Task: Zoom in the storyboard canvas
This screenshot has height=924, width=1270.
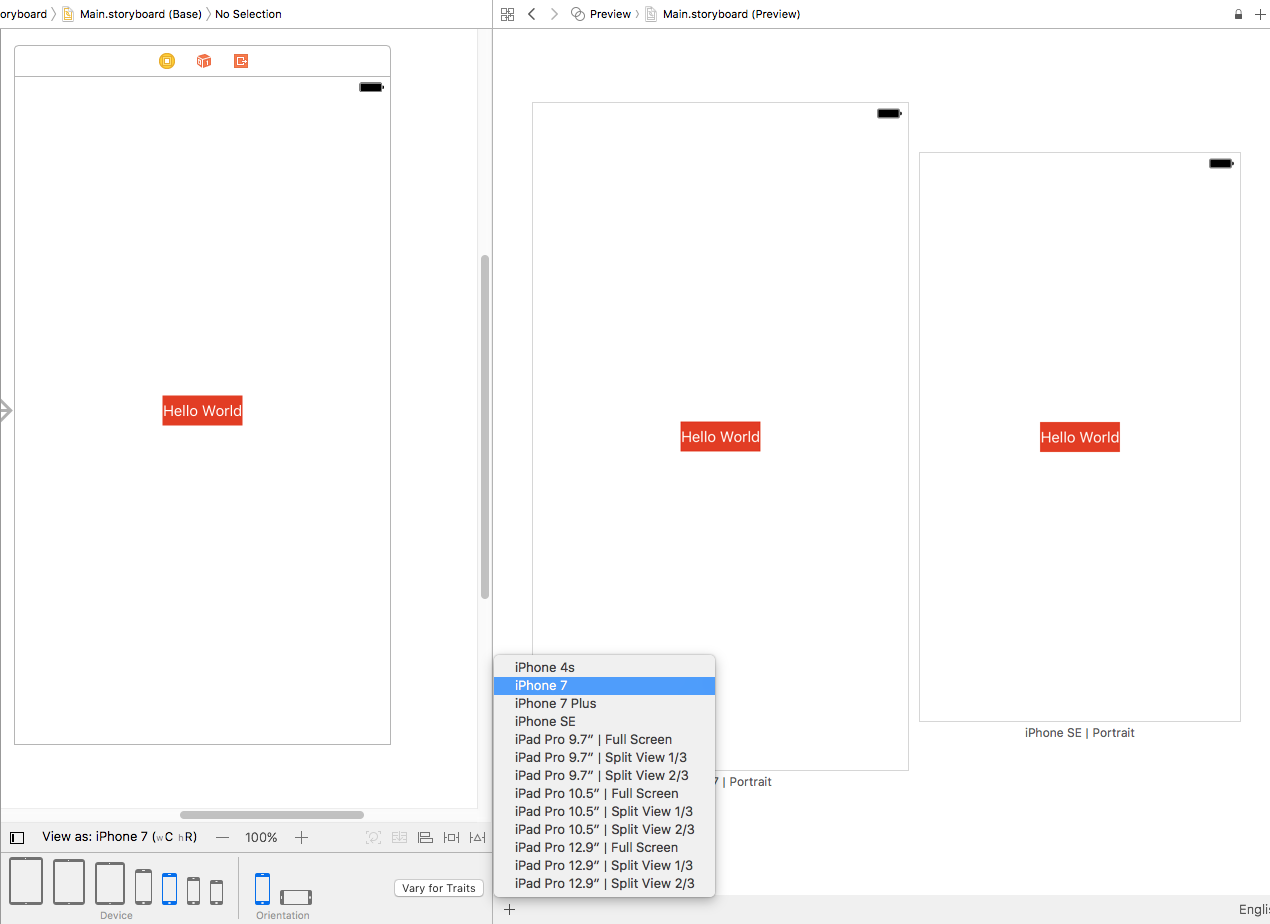Action: pos(301,837)
